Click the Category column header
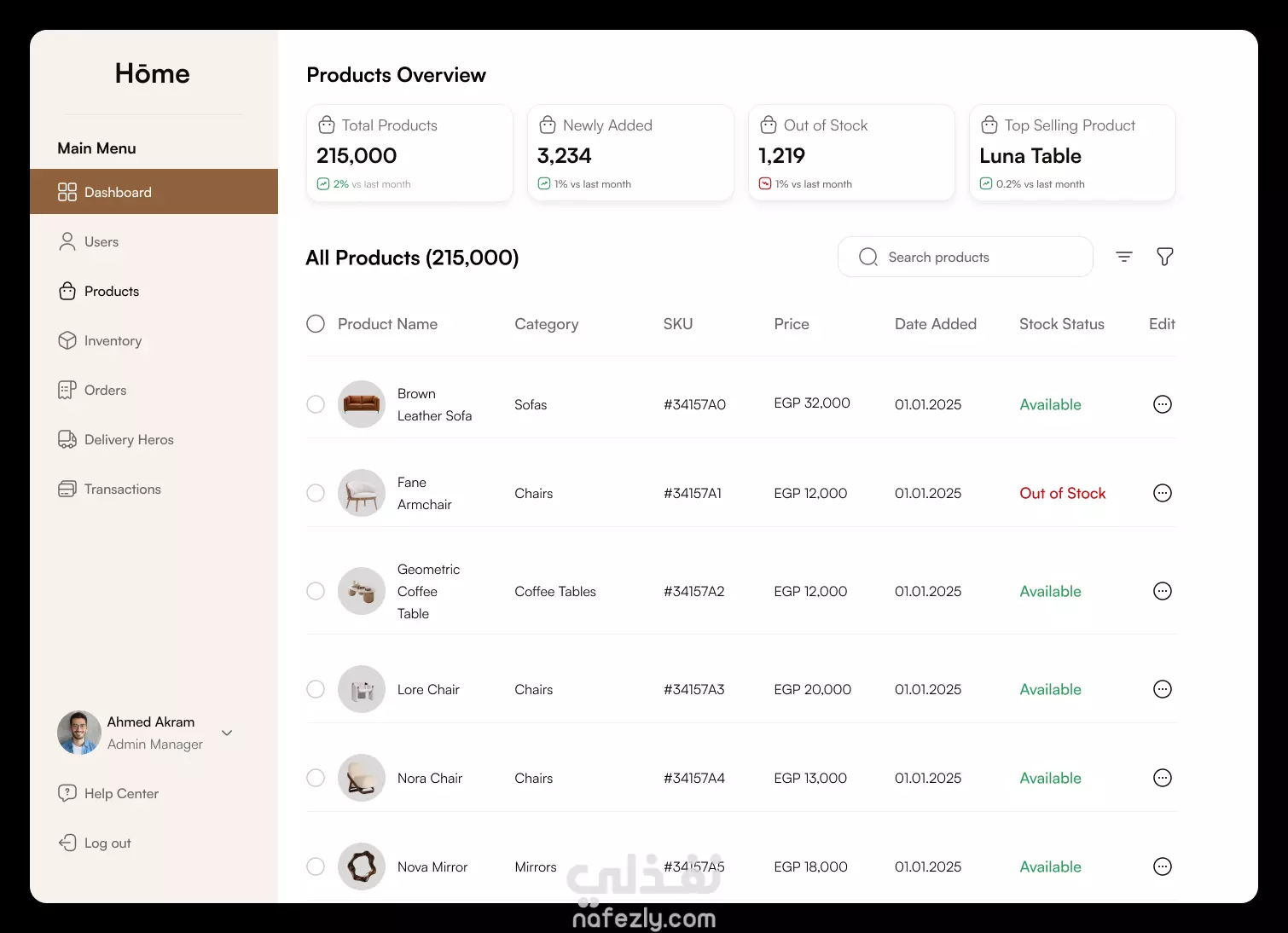 [x=547, y=324]
